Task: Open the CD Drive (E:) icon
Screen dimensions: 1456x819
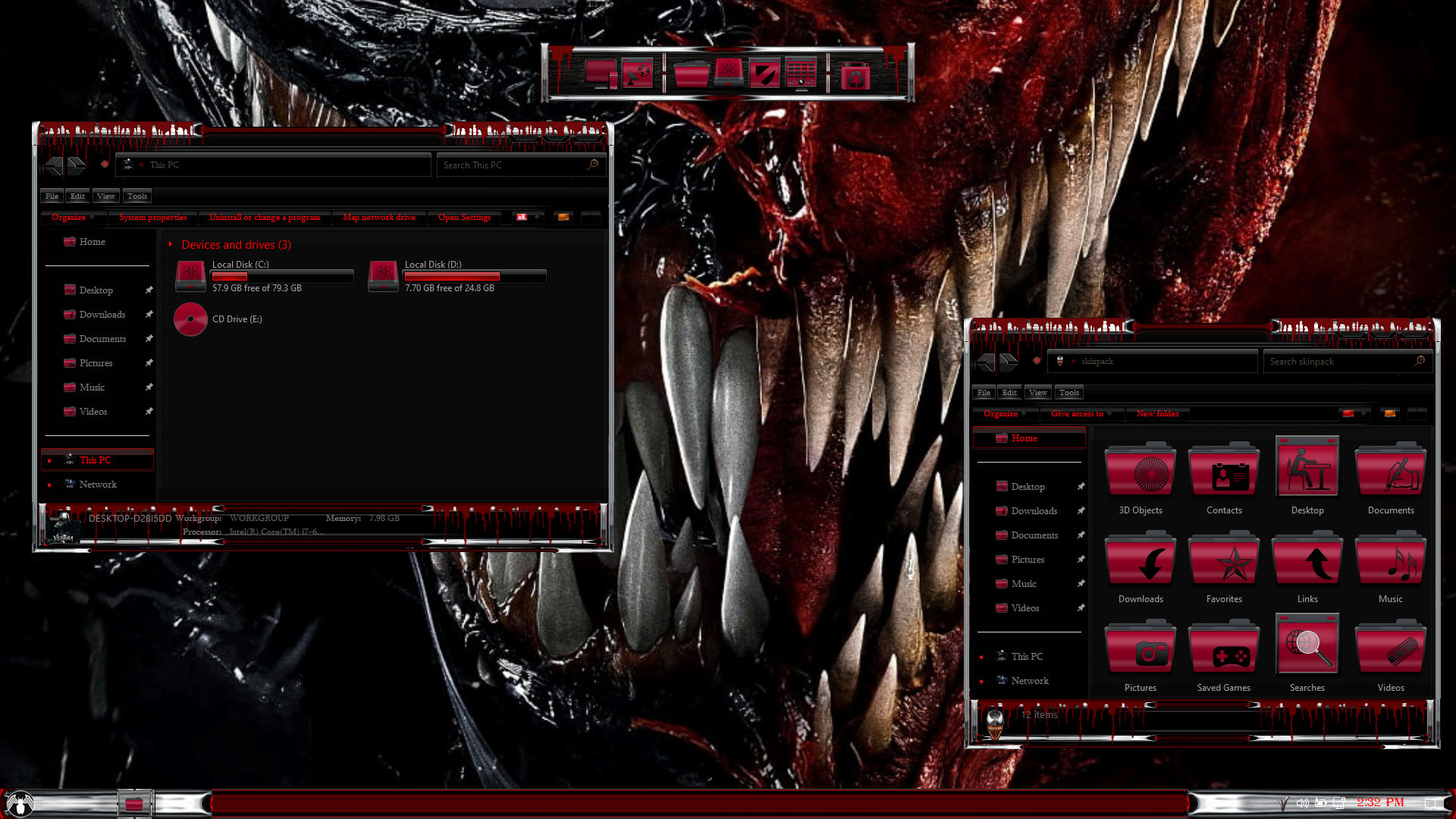Action: click(x=190, y=319)
